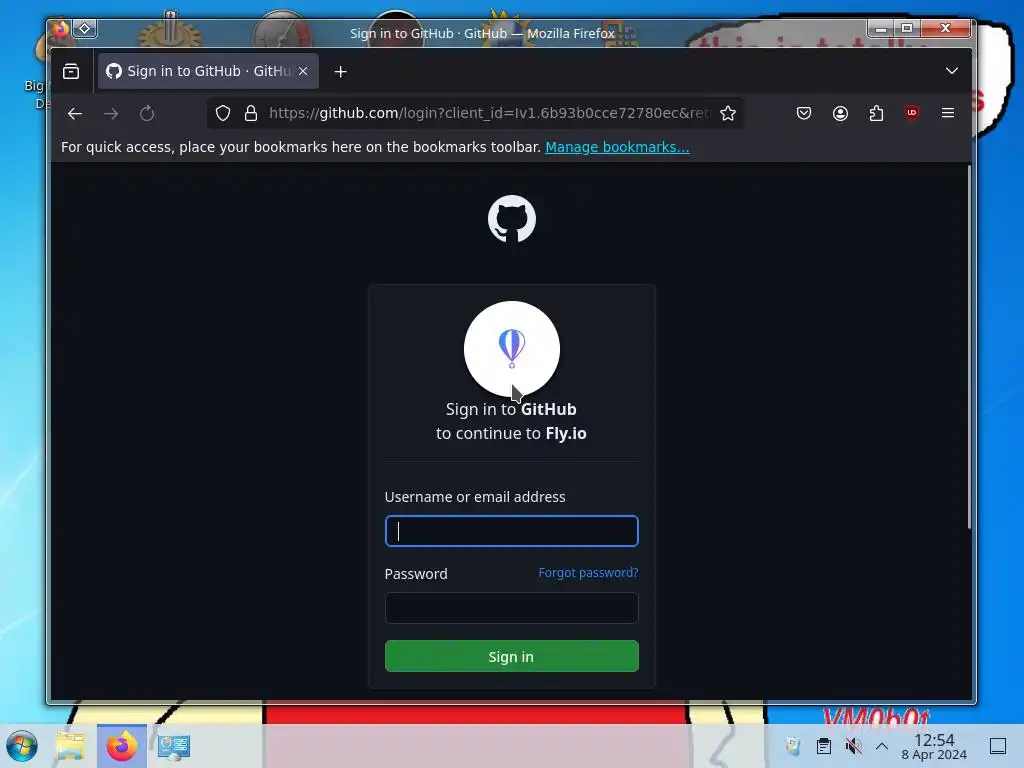Image resolution: width=1024 pixels, height=768 pixels.
Task: Open tracking protection shield icon
Action: [x=223, y=114]
